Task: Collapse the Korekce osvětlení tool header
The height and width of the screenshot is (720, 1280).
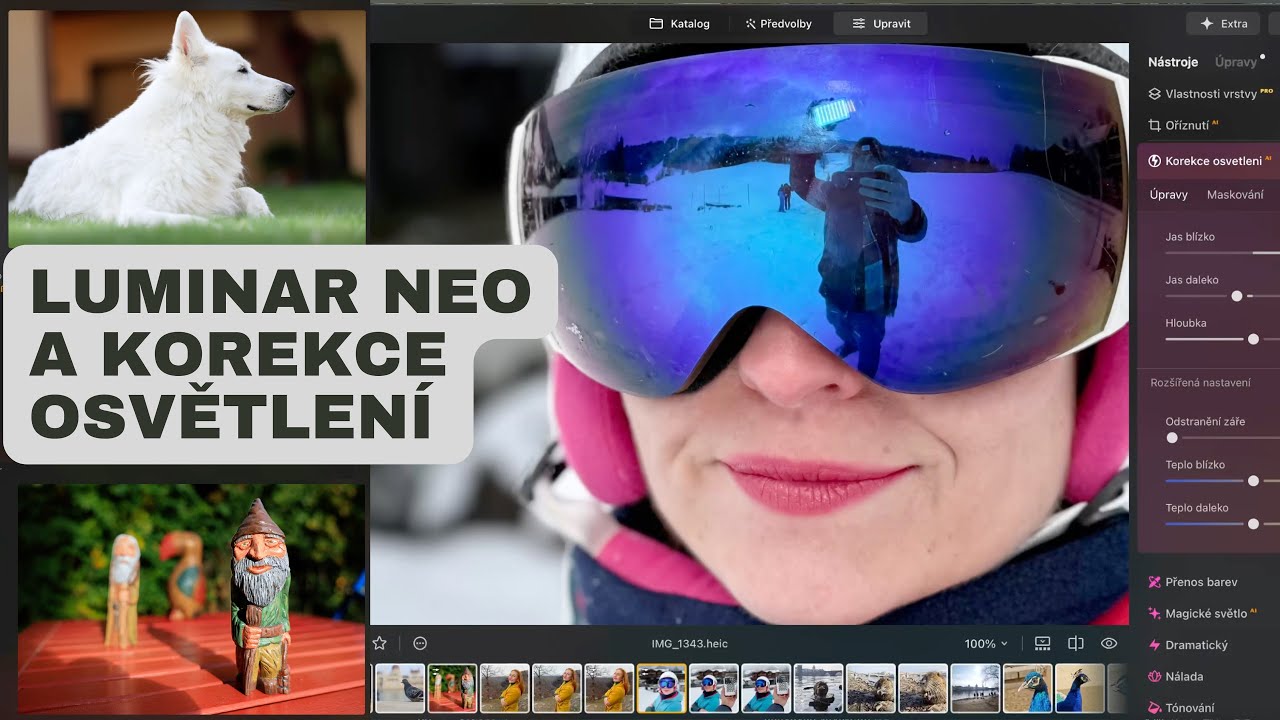Action: 1208,161
